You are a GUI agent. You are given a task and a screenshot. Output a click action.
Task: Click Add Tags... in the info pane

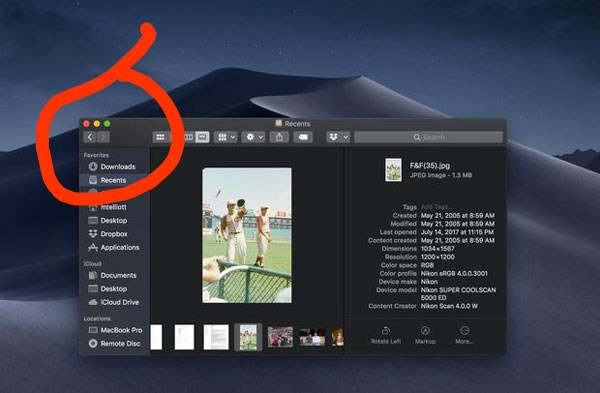coord(437,207)
